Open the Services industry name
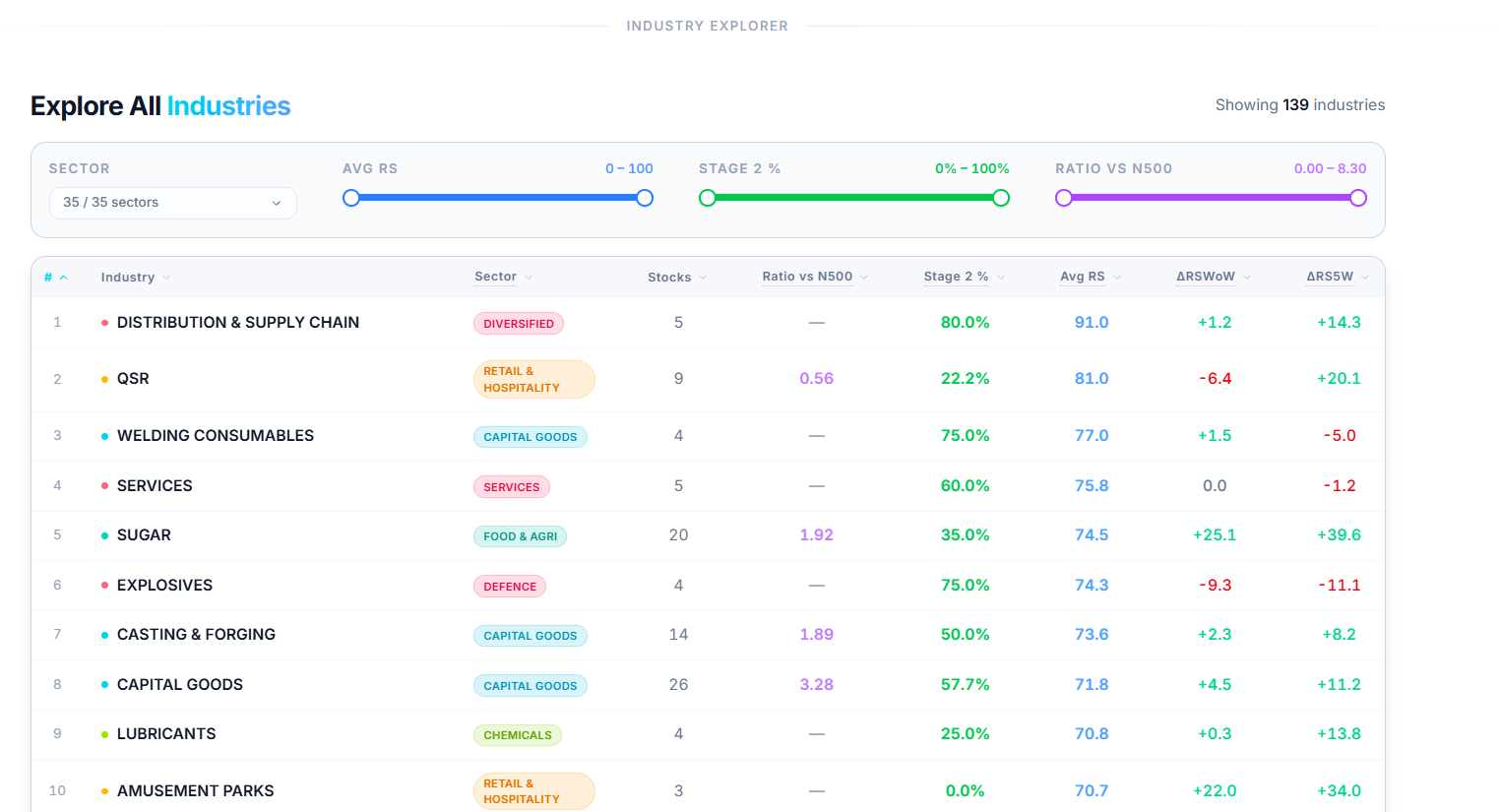1499x812 pixels. point(155,486)
